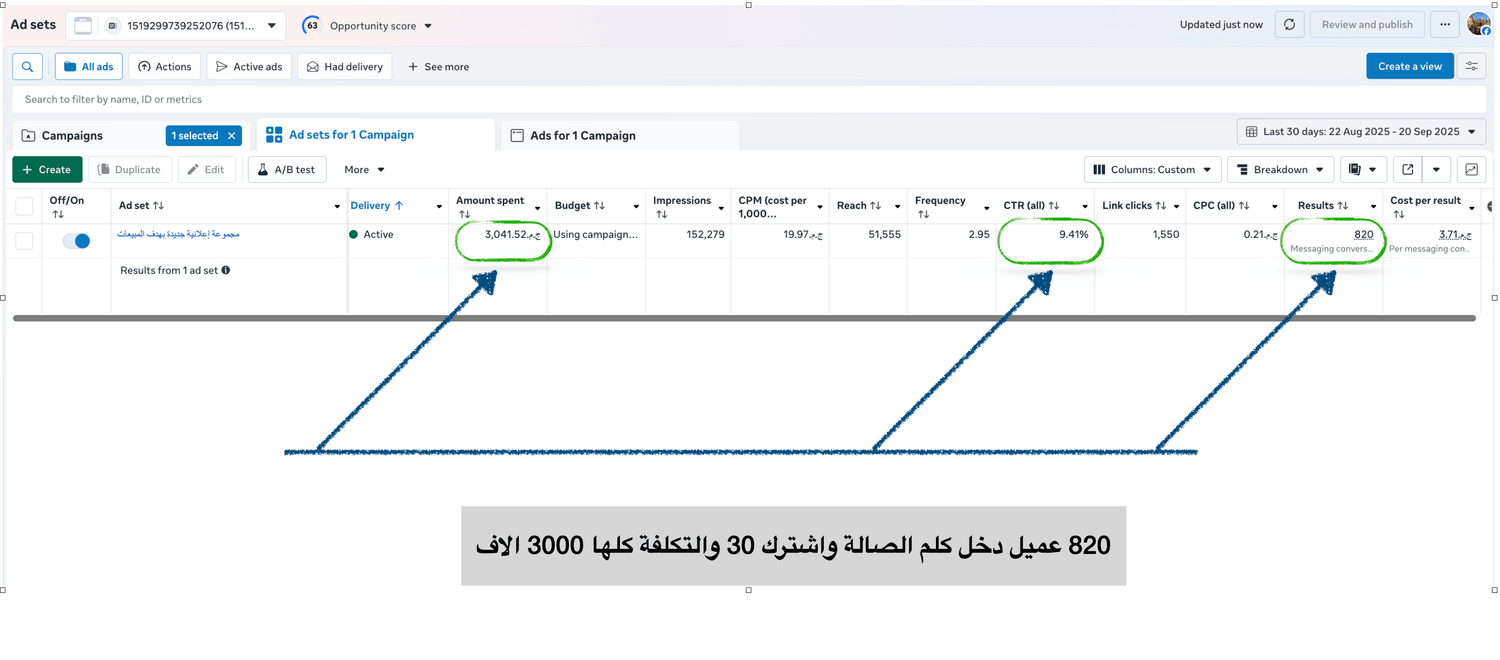
Task: Sort the Link clicks column
Action: 1161,206
